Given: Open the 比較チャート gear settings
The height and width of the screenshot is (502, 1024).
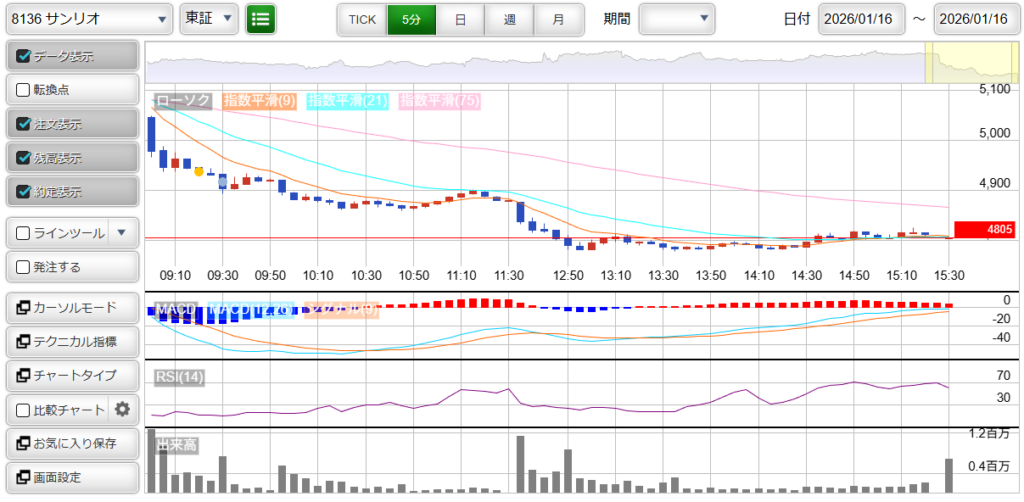Looking at the screenshot, I should [x=123, y=409].
